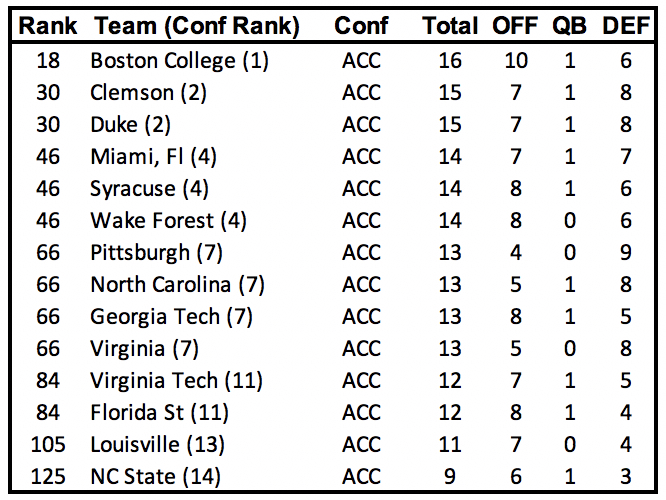The width and height of the screenshot is (666, 500).
Task: Click the Boston College (1) cell
Action: coord(180,60)
